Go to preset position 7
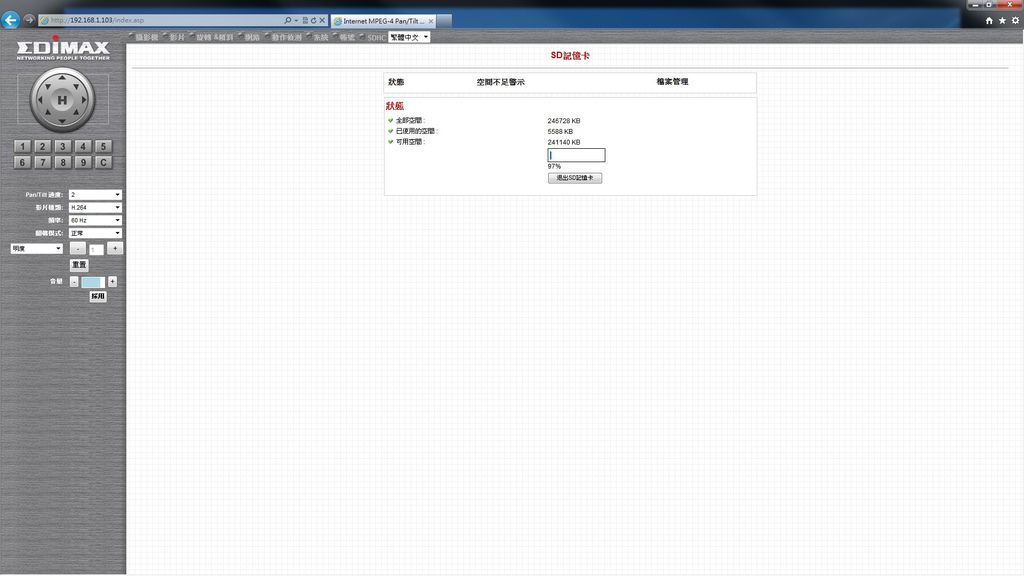1024x576 pixels. (x=42, y=162)
